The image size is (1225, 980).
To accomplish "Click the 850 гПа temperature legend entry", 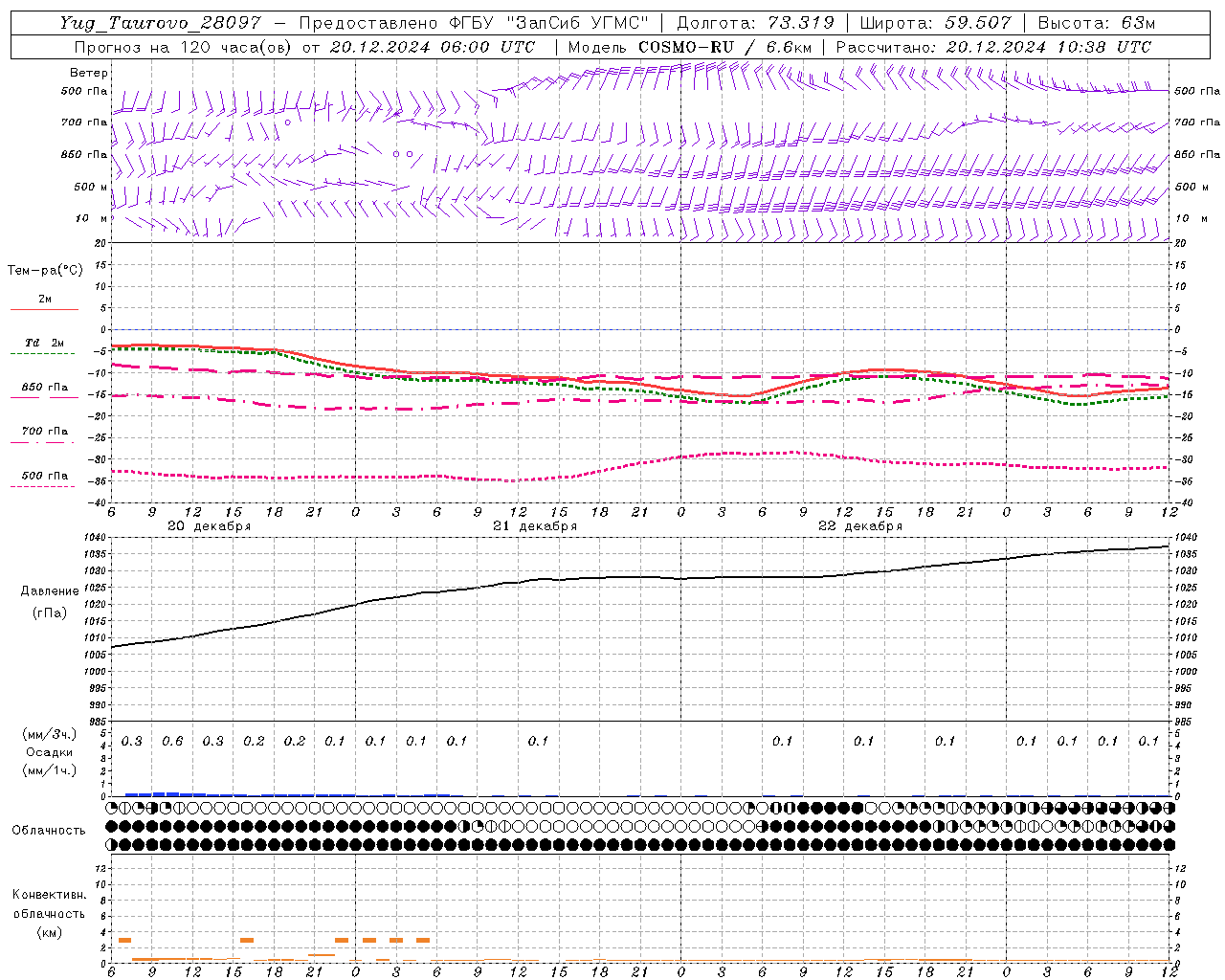I will coord(45,388).
